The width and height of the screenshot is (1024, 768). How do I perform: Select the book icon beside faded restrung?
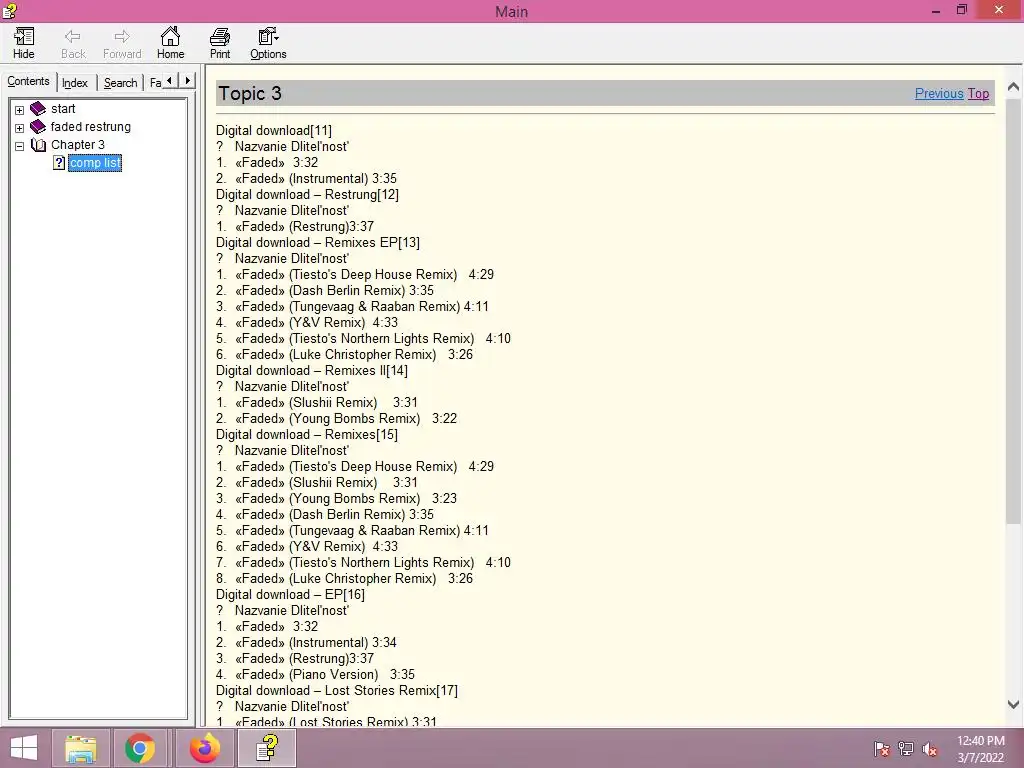38,126
